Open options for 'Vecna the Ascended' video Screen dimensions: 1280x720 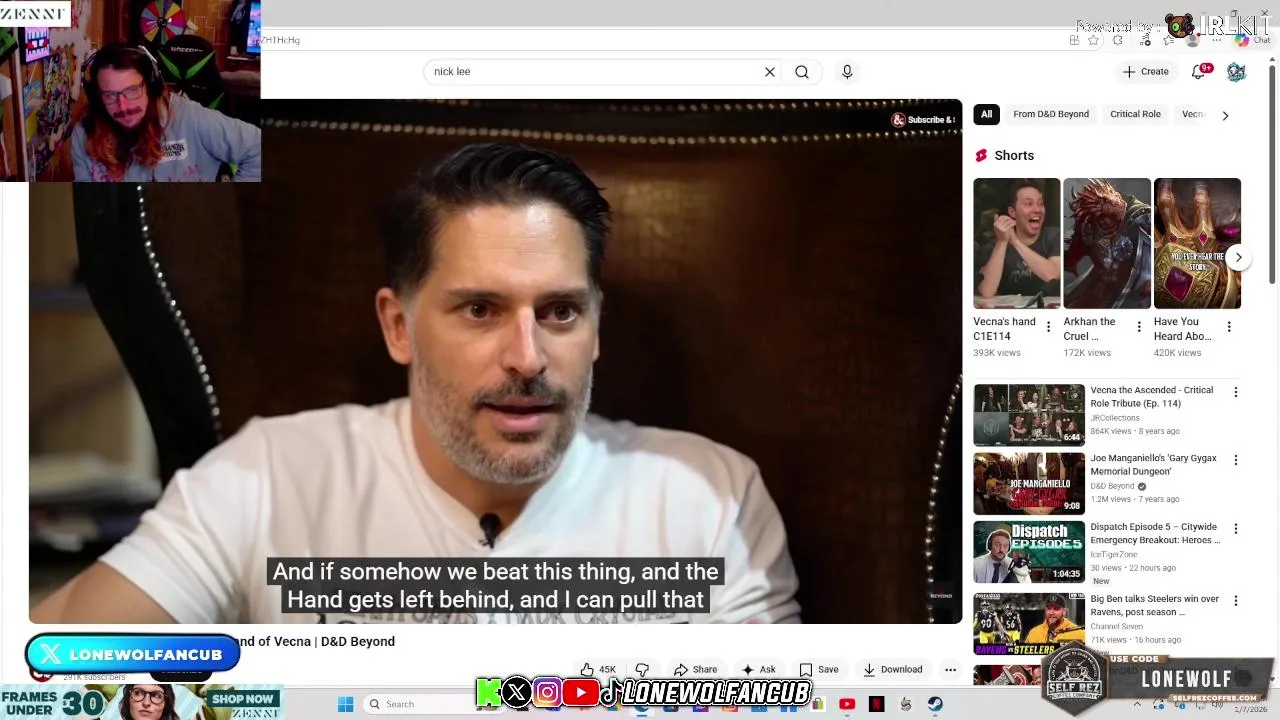1235,392
